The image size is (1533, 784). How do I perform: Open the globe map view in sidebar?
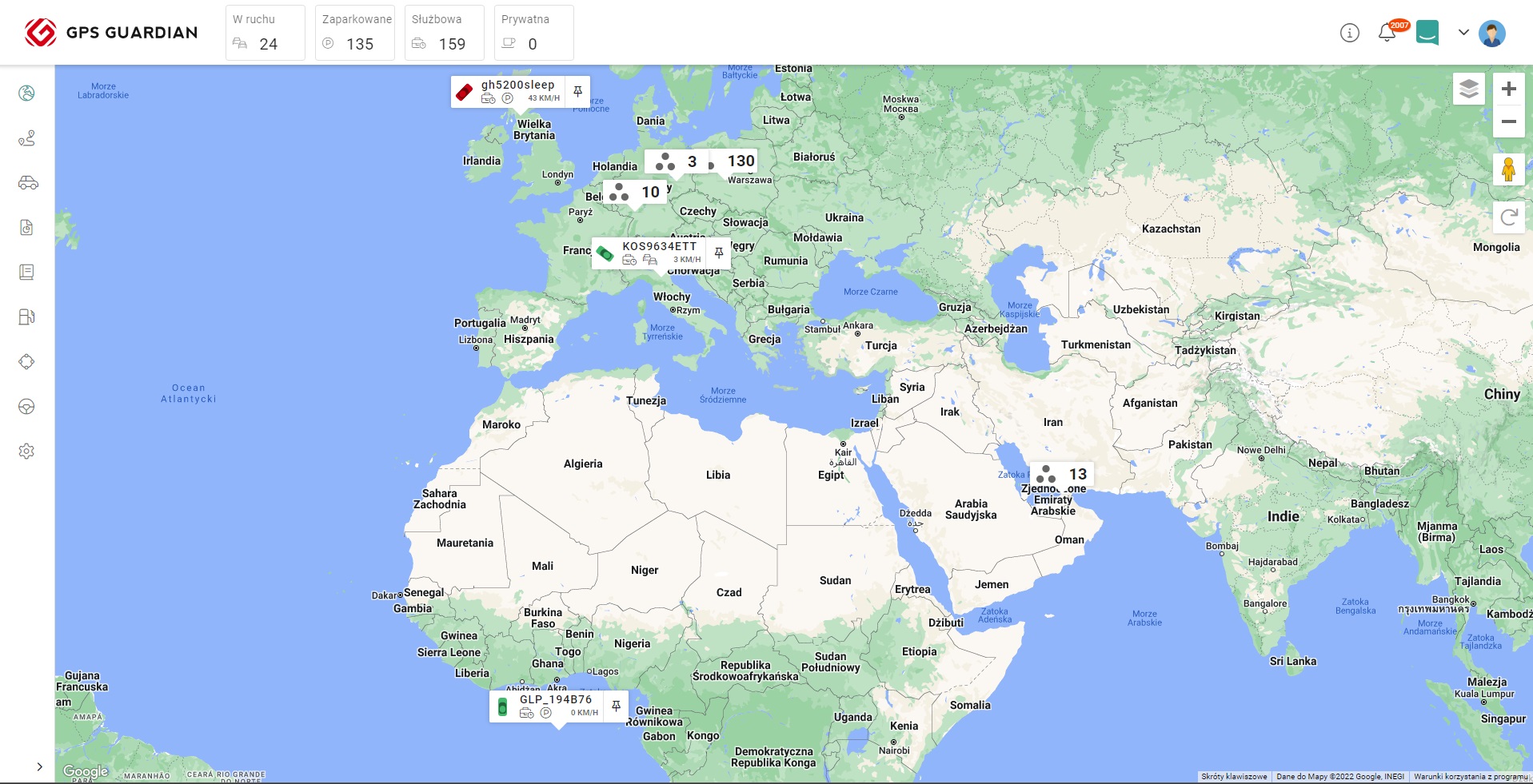(26, 94)
